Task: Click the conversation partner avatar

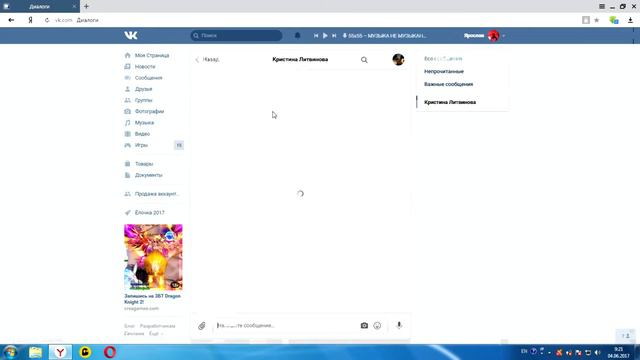Action: (398, 60)
